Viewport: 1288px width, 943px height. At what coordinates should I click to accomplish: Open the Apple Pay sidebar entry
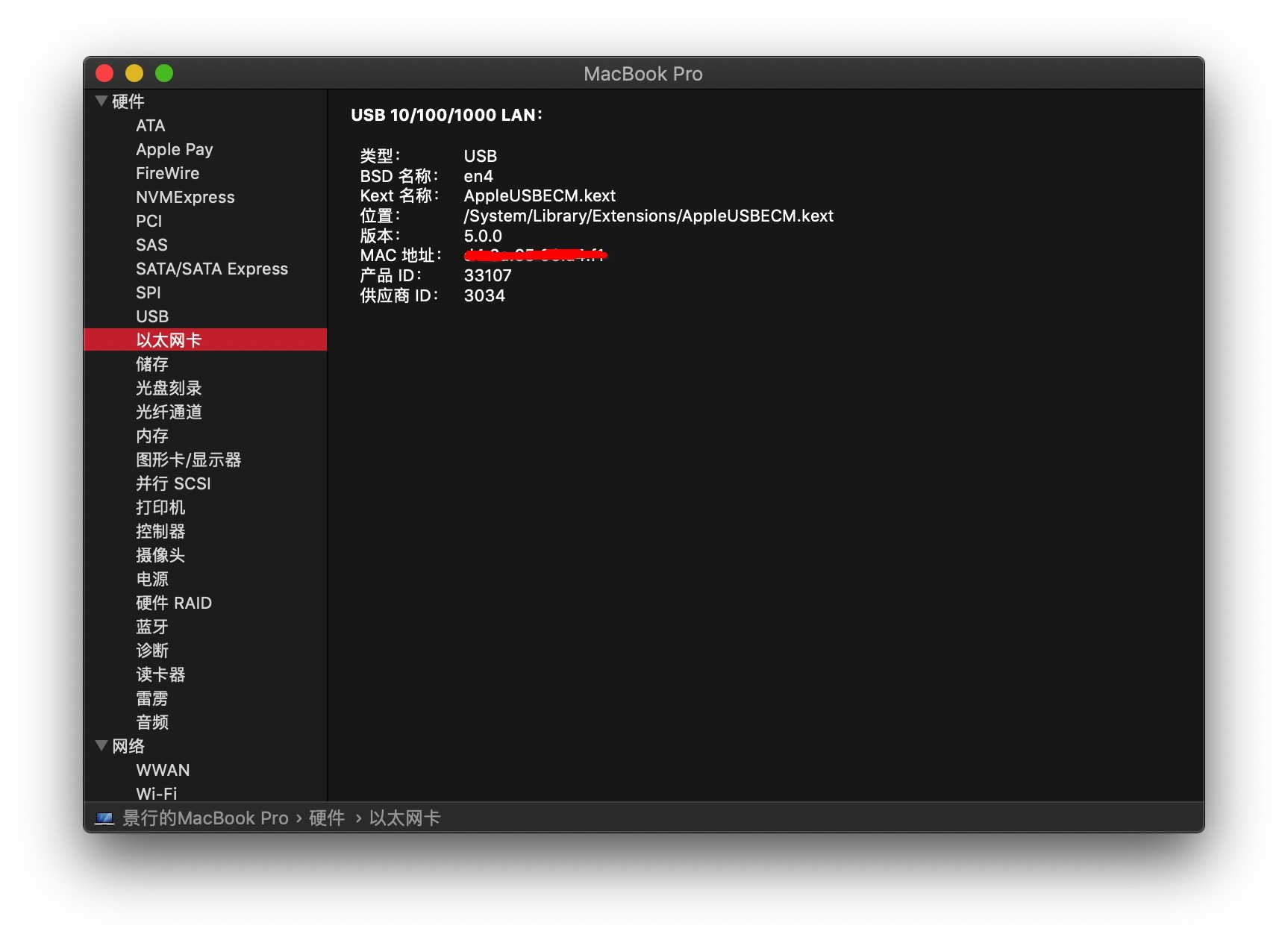(x=175, y=149)
